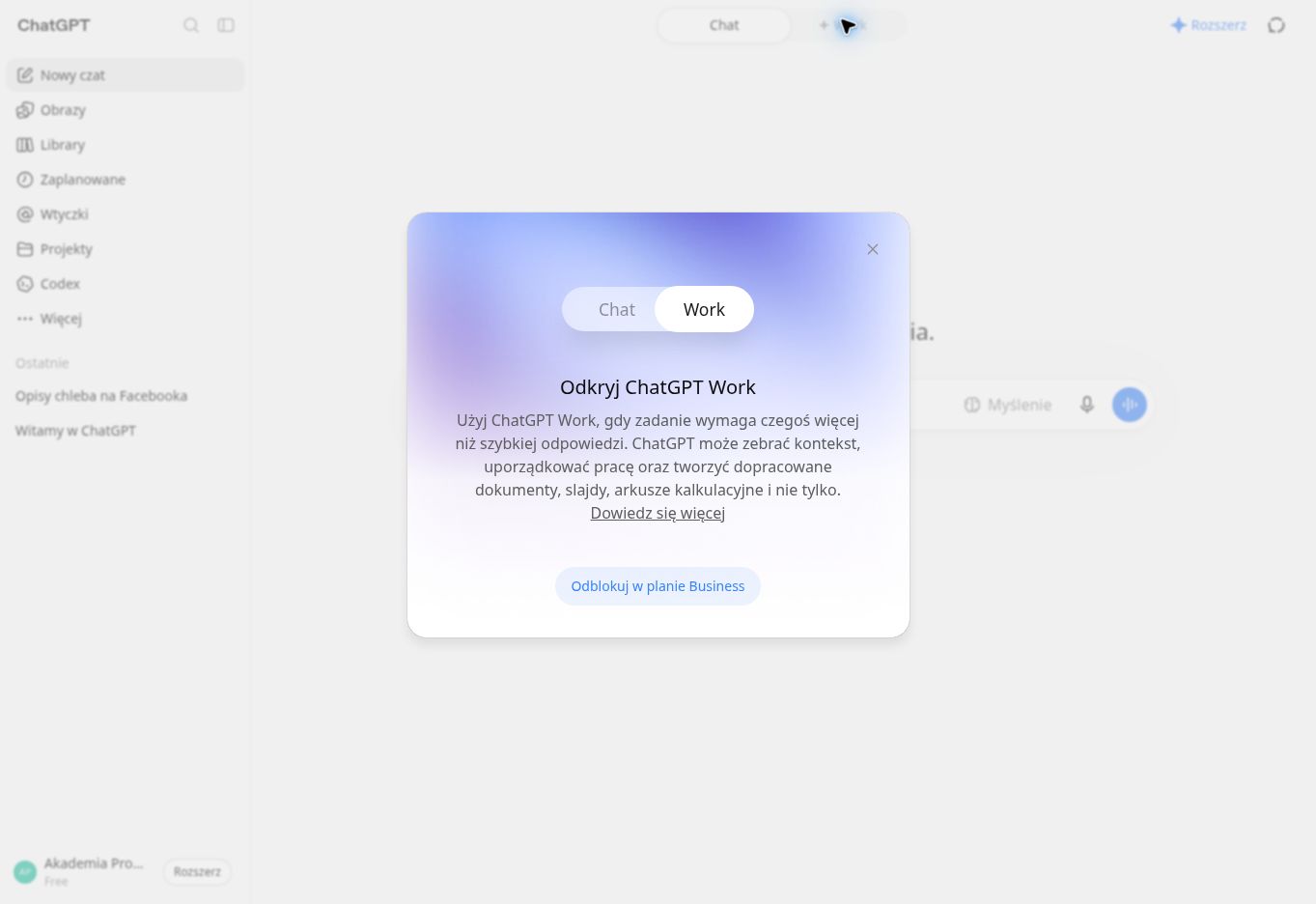
Task: Open the Myślenie option in the composer
Action: (x=1007, y=405)
